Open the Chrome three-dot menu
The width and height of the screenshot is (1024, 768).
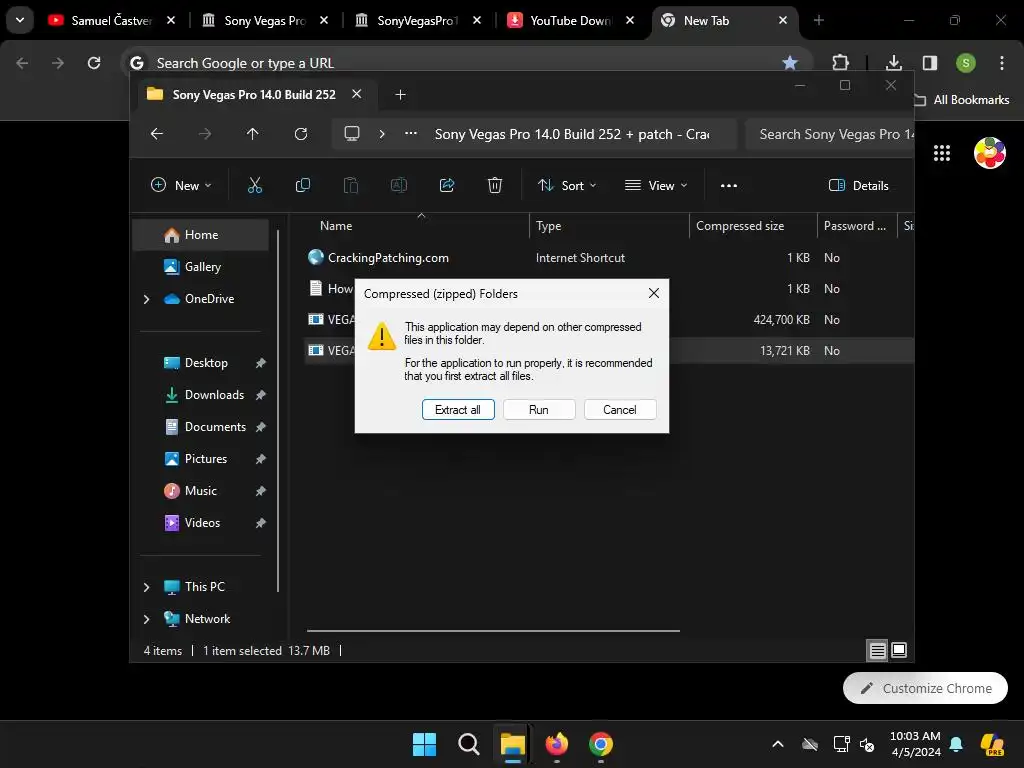point(1002,63)
